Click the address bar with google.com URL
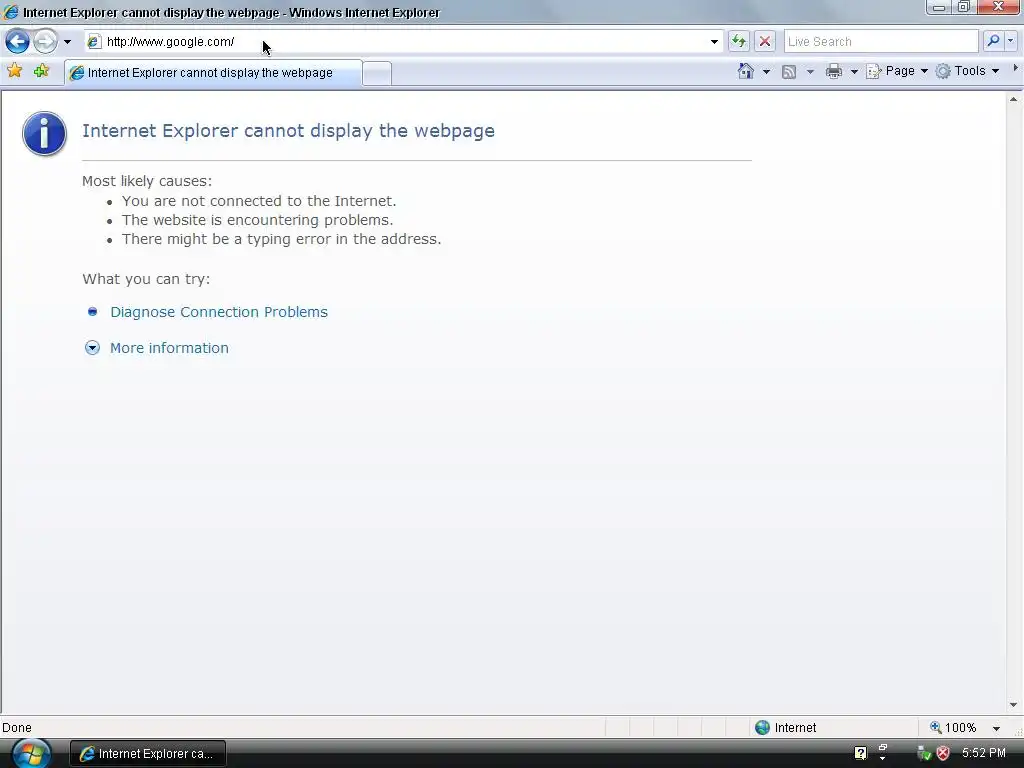 click(x=404, y=42)
